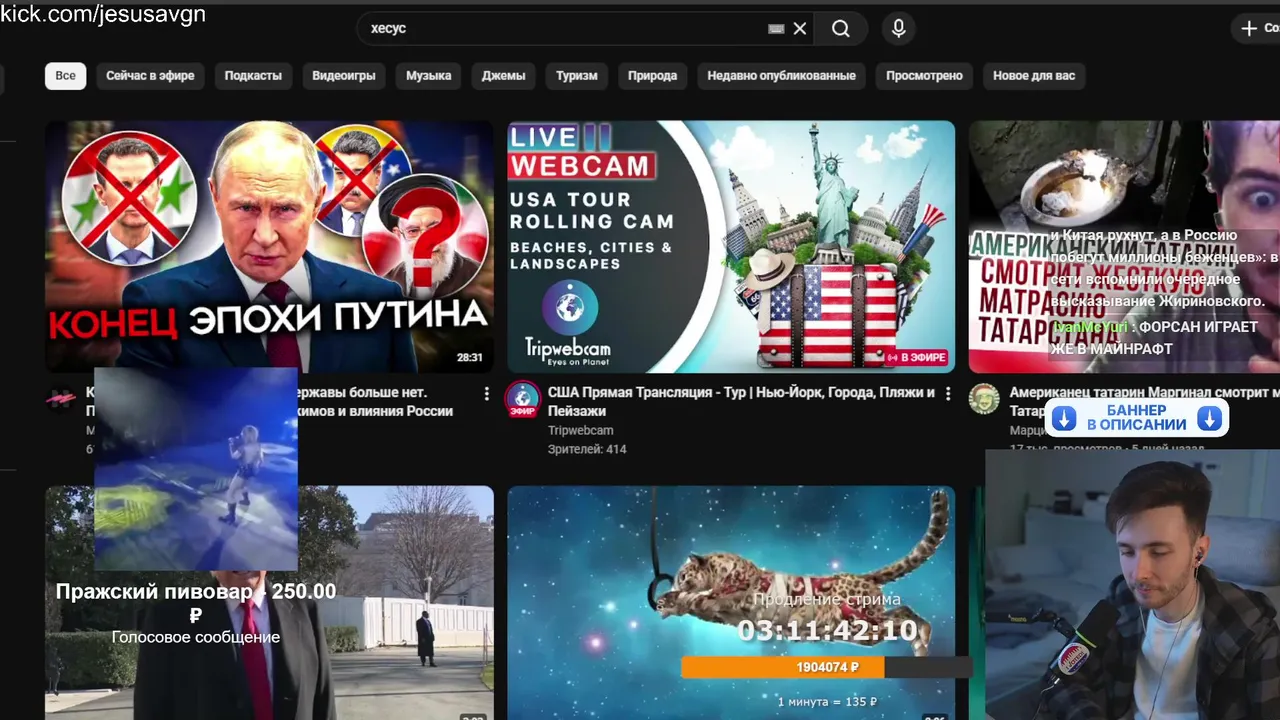The width and height of the screenshot is (1280, 720).
Task: Open the Конец эпохи Путина video thumbnail
Action: (x=269, y=247)
